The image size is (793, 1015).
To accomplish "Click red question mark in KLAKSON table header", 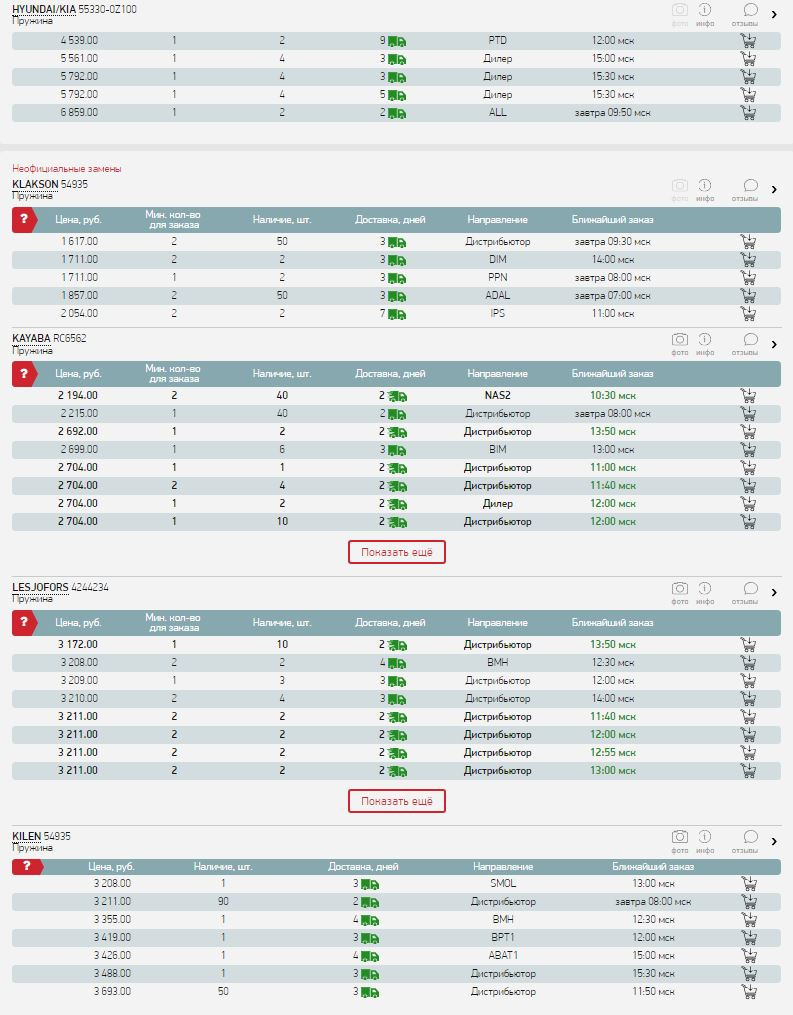I will pyautogui.click(x=25, y=219).
